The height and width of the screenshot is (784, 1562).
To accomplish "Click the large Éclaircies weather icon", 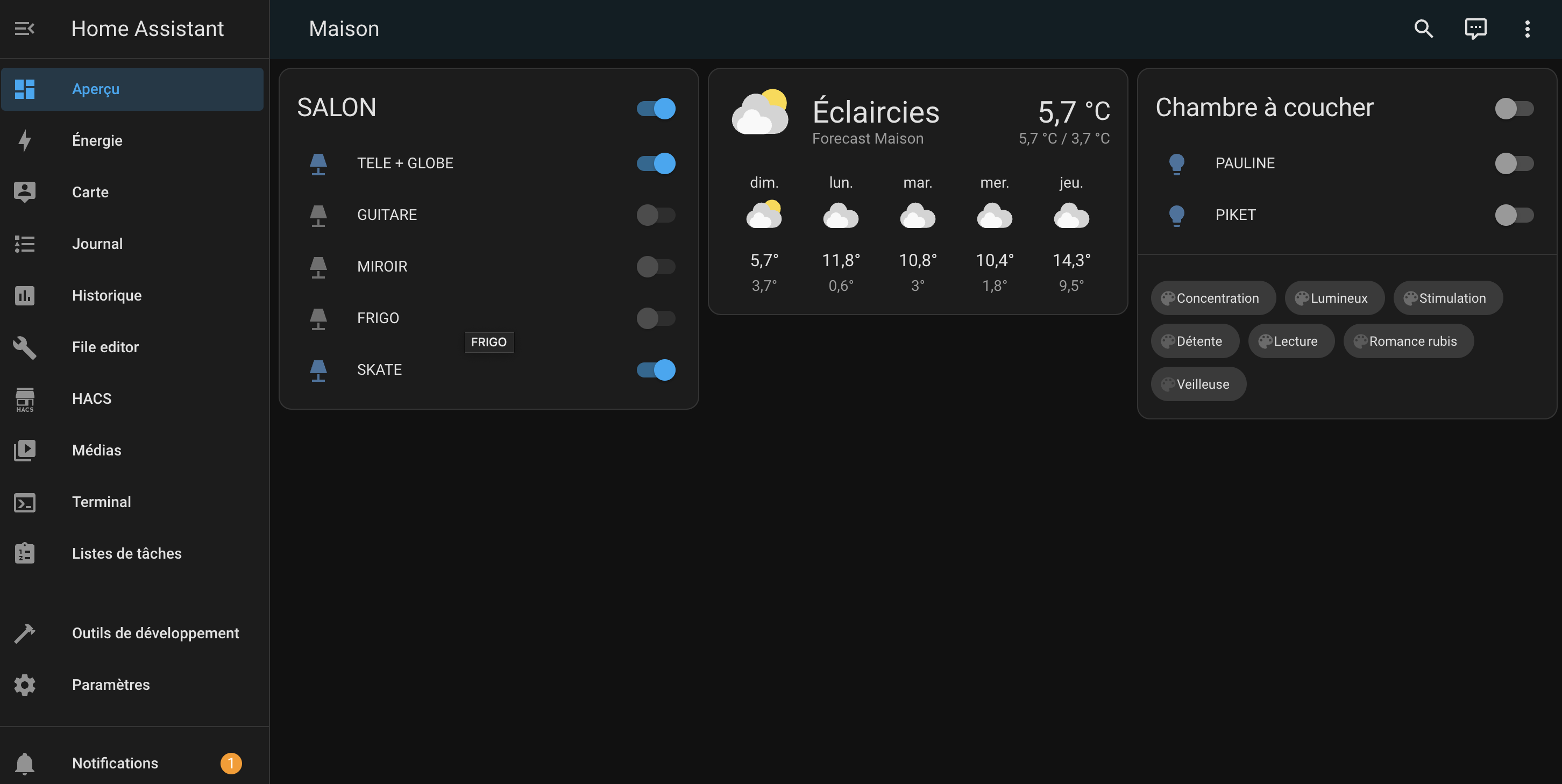I will (760, 112).
